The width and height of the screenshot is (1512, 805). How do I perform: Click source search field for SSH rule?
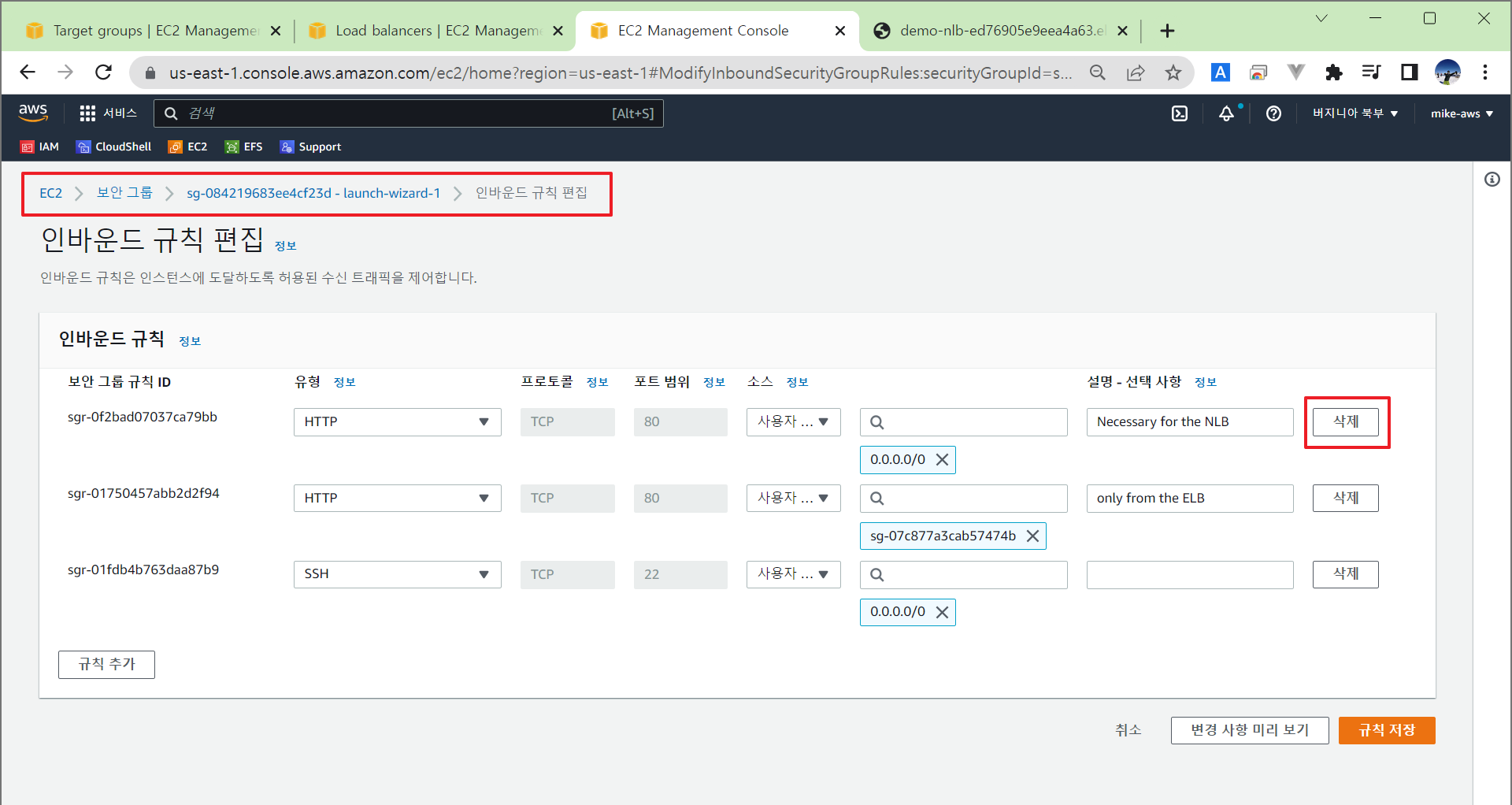964,574
